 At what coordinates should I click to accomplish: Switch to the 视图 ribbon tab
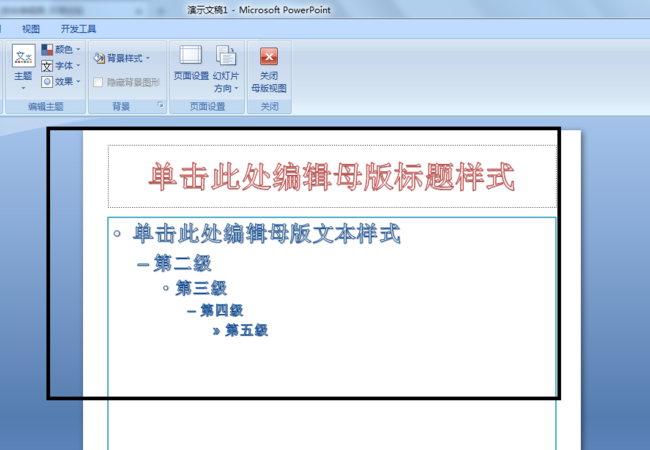pos(31,29)
